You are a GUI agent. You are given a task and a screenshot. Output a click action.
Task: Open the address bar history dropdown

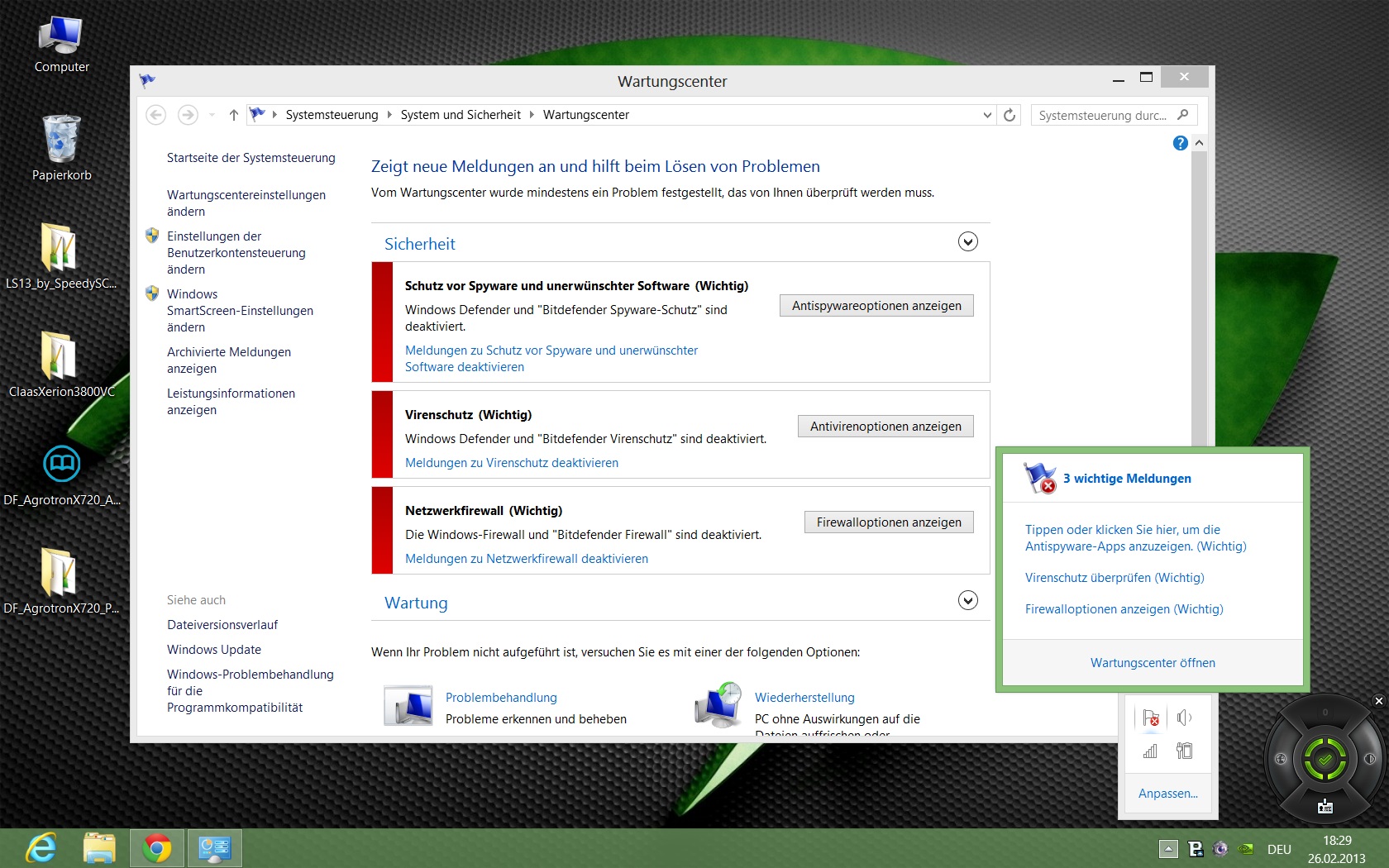click(x=987, y=115)
